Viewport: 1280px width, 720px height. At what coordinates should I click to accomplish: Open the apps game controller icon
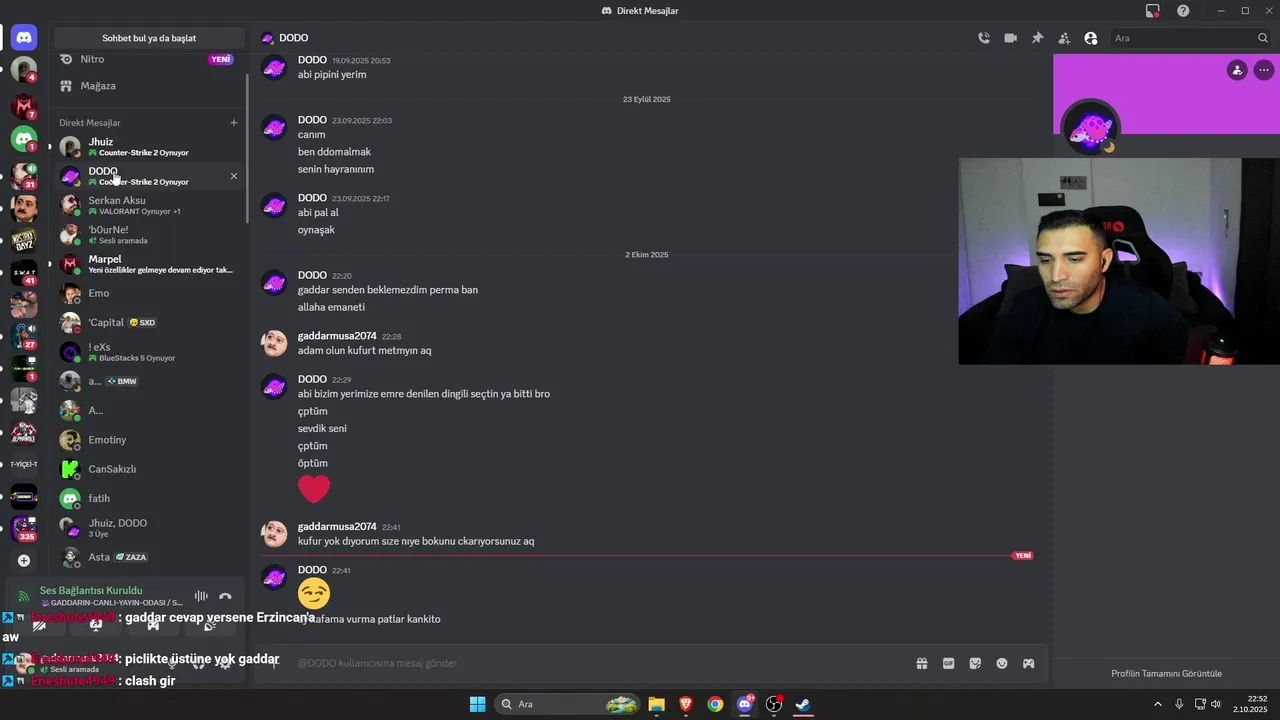pyautogui.click(x=1028, y=663)
